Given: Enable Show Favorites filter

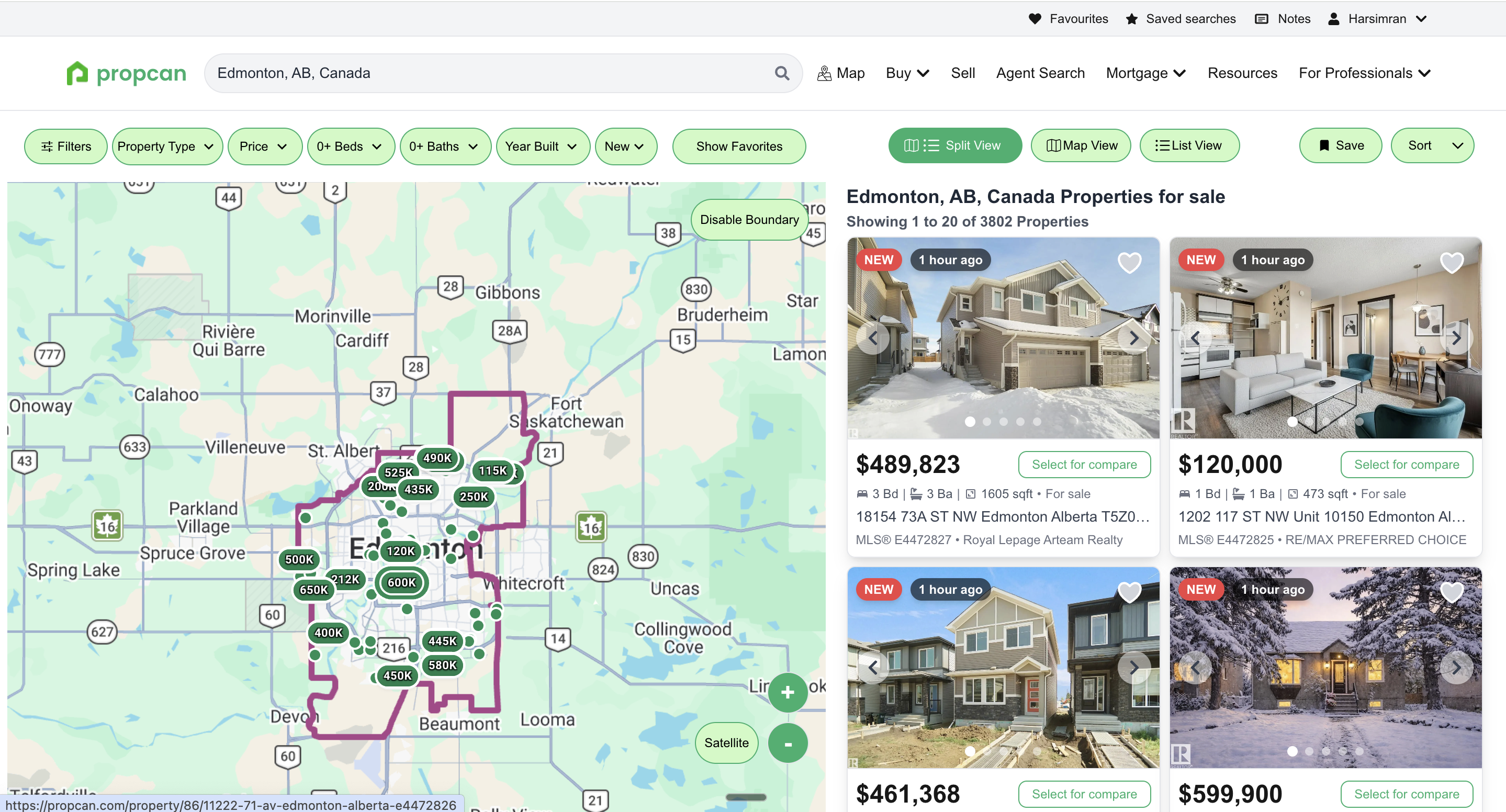Looking at the screenshot, I should 739,146.
